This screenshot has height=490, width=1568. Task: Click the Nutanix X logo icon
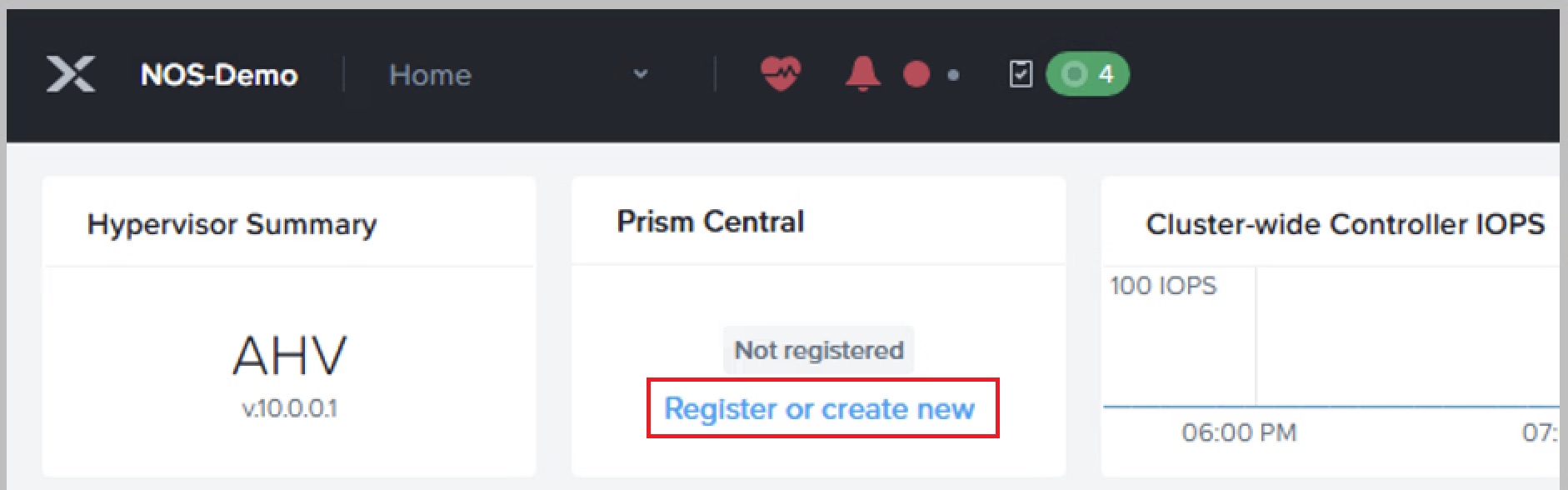point(71,74)
